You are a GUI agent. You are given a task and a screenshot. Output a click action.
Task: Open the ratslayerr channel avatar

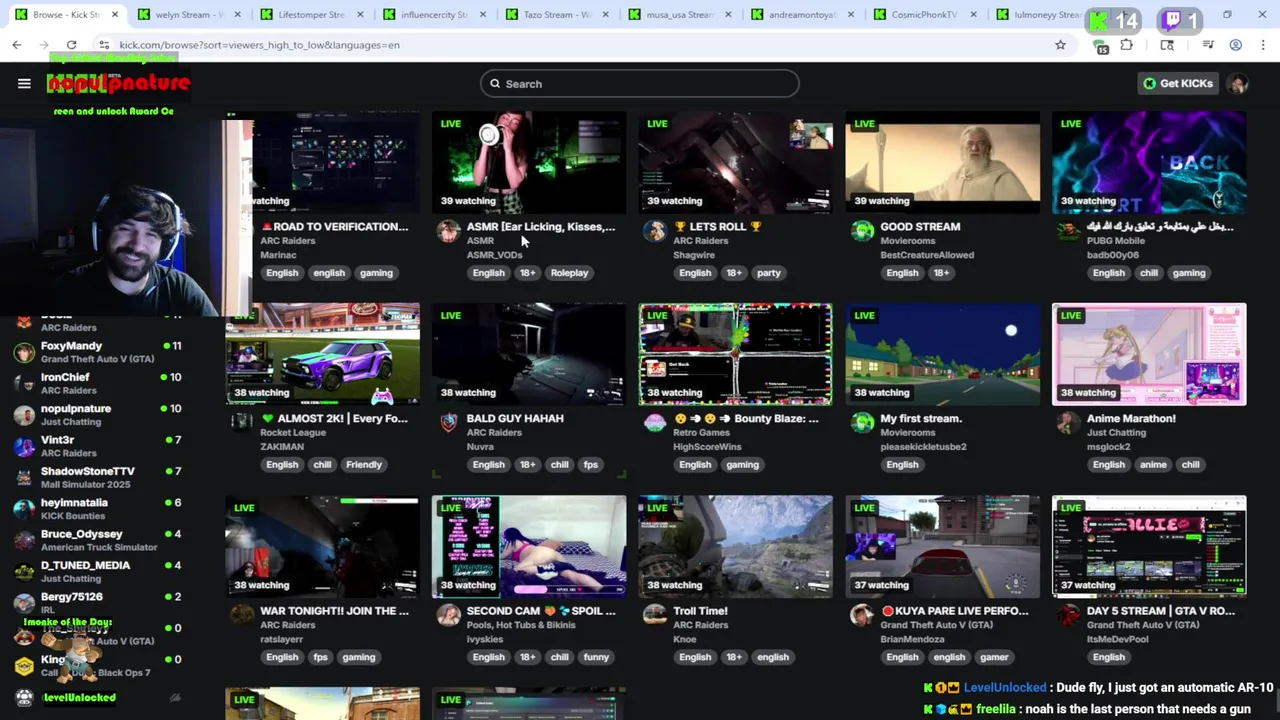pyautogui.click(x=242, y=615)
